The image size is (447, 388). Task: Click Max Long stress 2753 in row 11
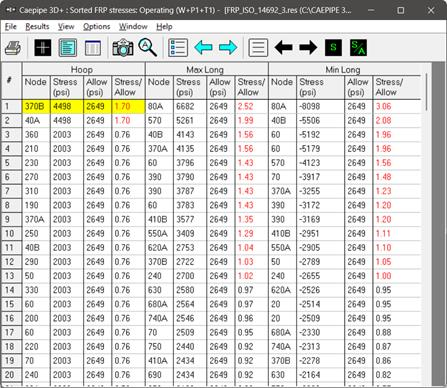[190, 248]
